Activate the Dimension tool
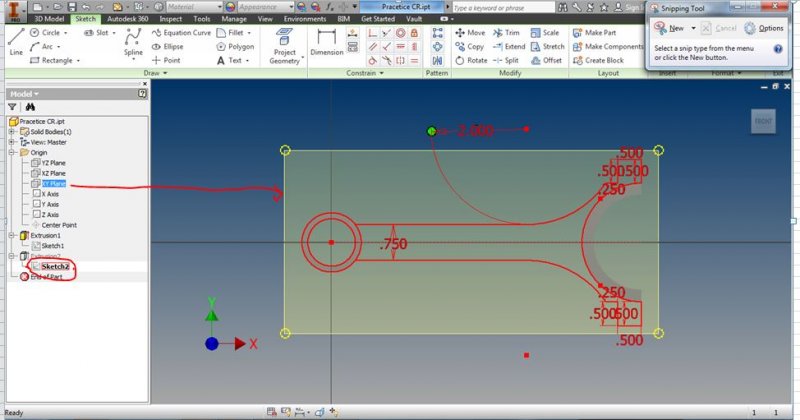This screenshot has height=420, width=800. click(x=327, y=42)
